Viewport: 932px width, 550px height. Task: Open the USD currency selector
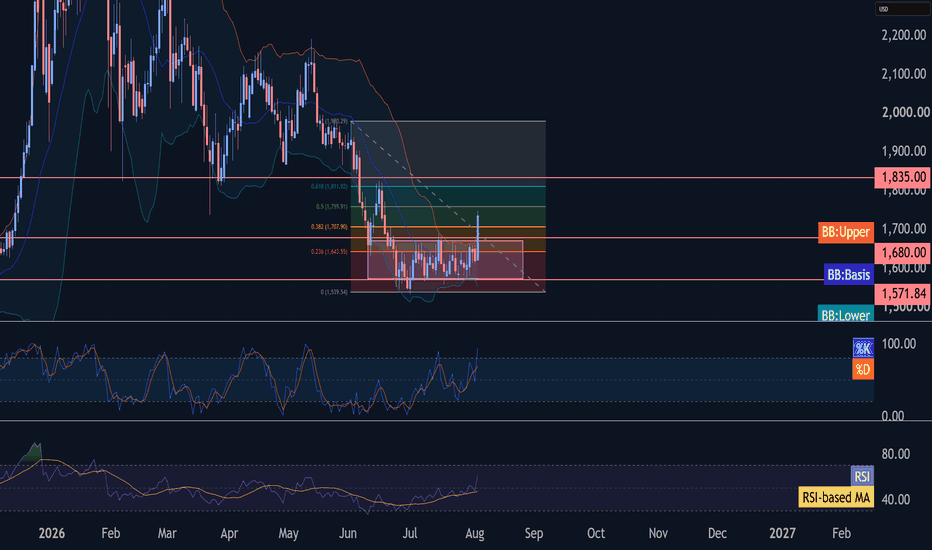tap(902, 9)
